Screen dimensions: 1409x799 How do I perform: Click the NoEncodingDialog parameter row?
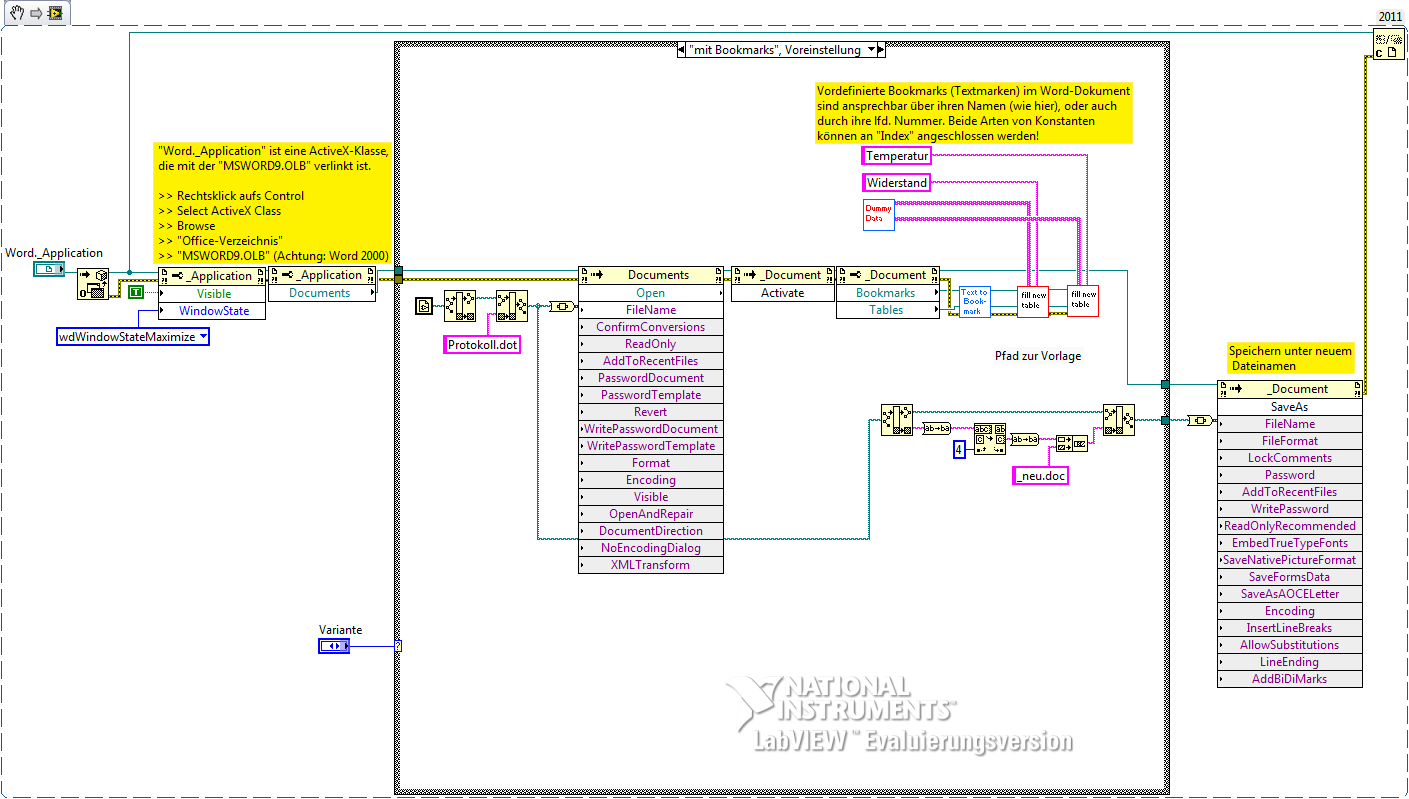[x=651, y=548]
